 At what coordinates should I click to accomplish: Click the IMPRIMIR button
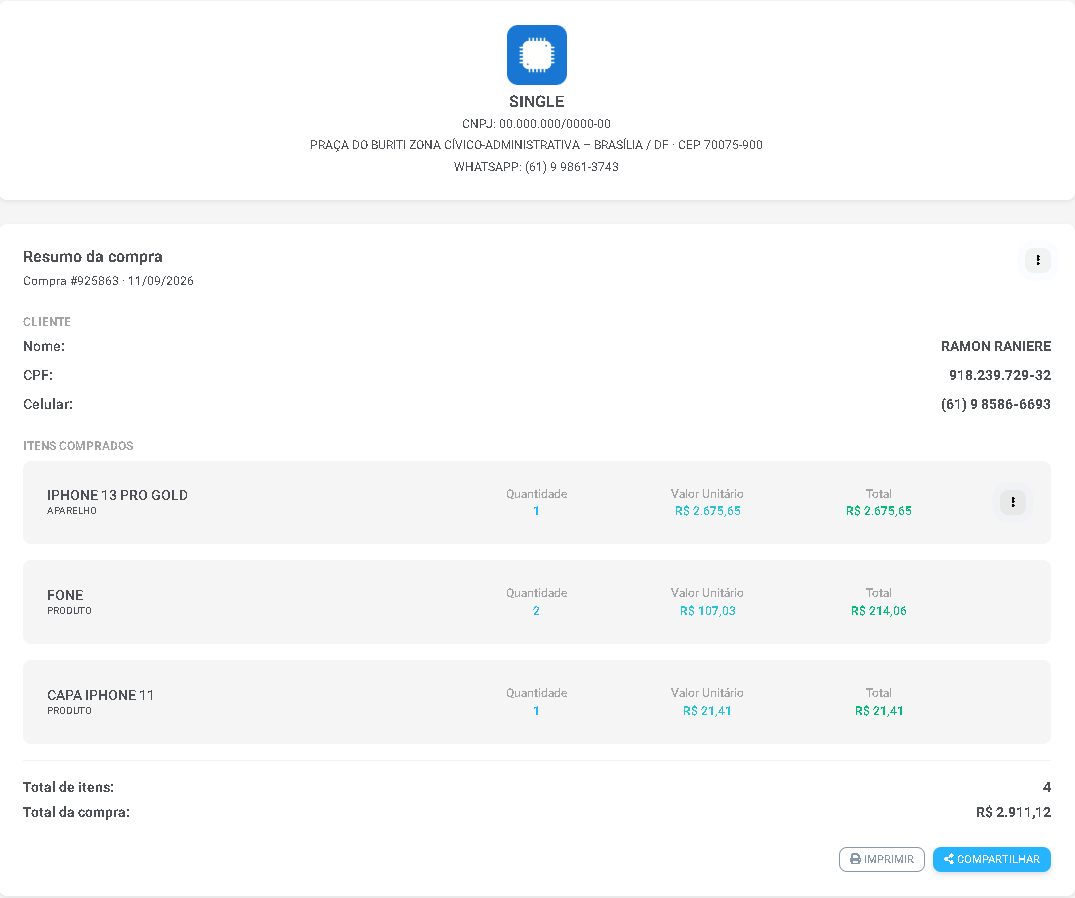coord(882,859)
